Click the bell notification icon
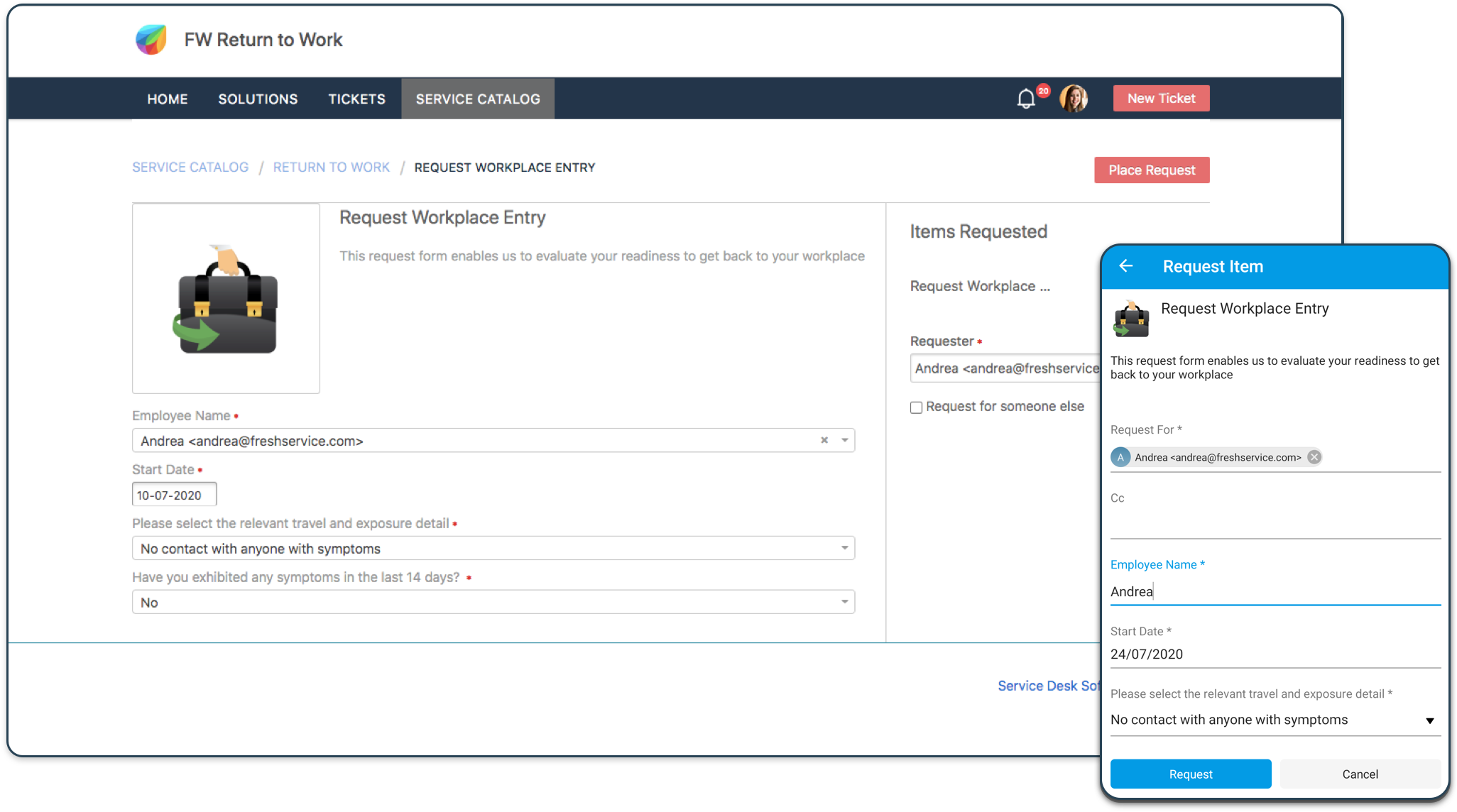The width and height of the screenshot is (1457, 812). [1027, 98]
